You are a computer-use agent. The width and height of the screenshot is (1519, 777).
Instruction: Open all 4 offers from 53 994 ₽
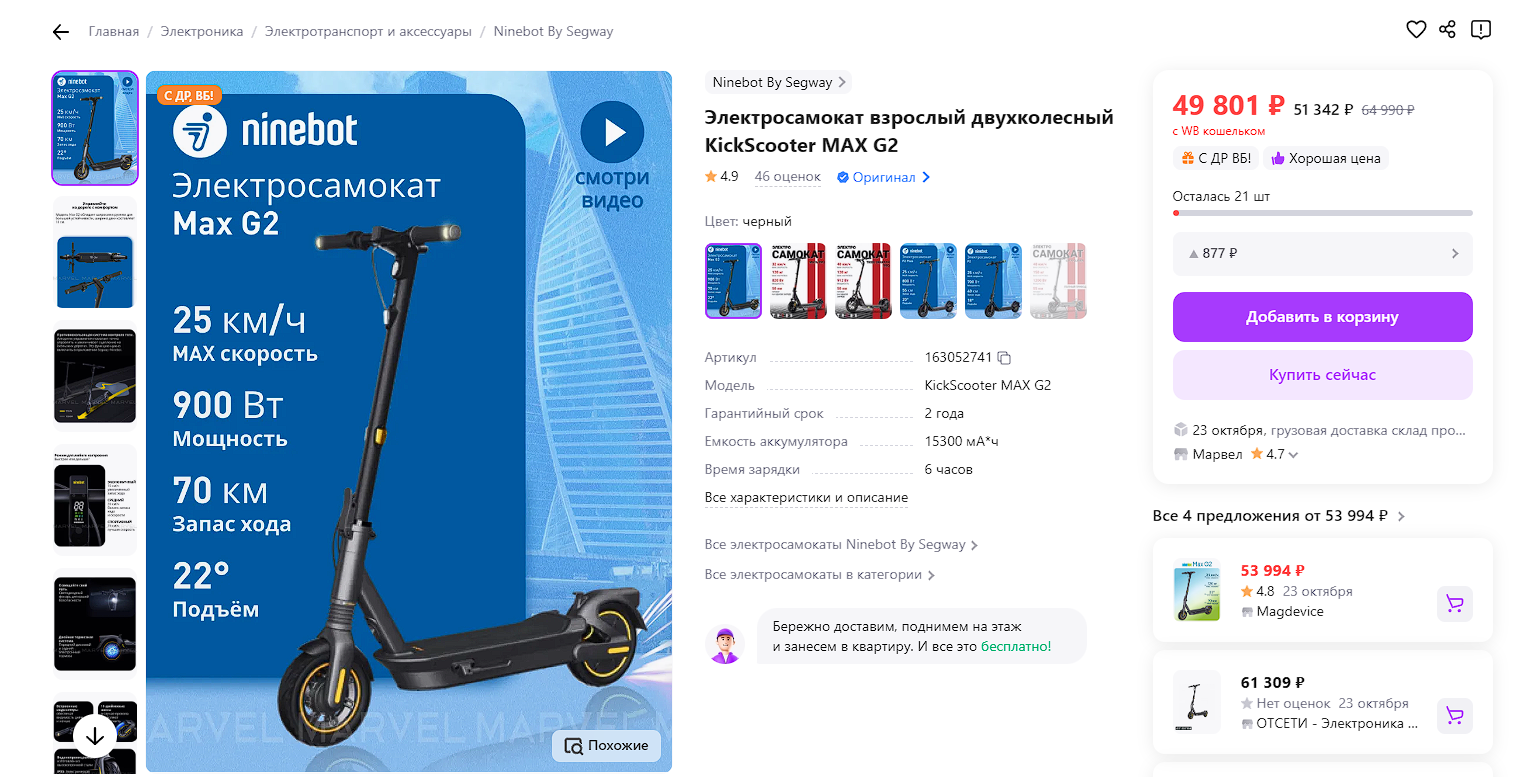[x=1278, y=516]
